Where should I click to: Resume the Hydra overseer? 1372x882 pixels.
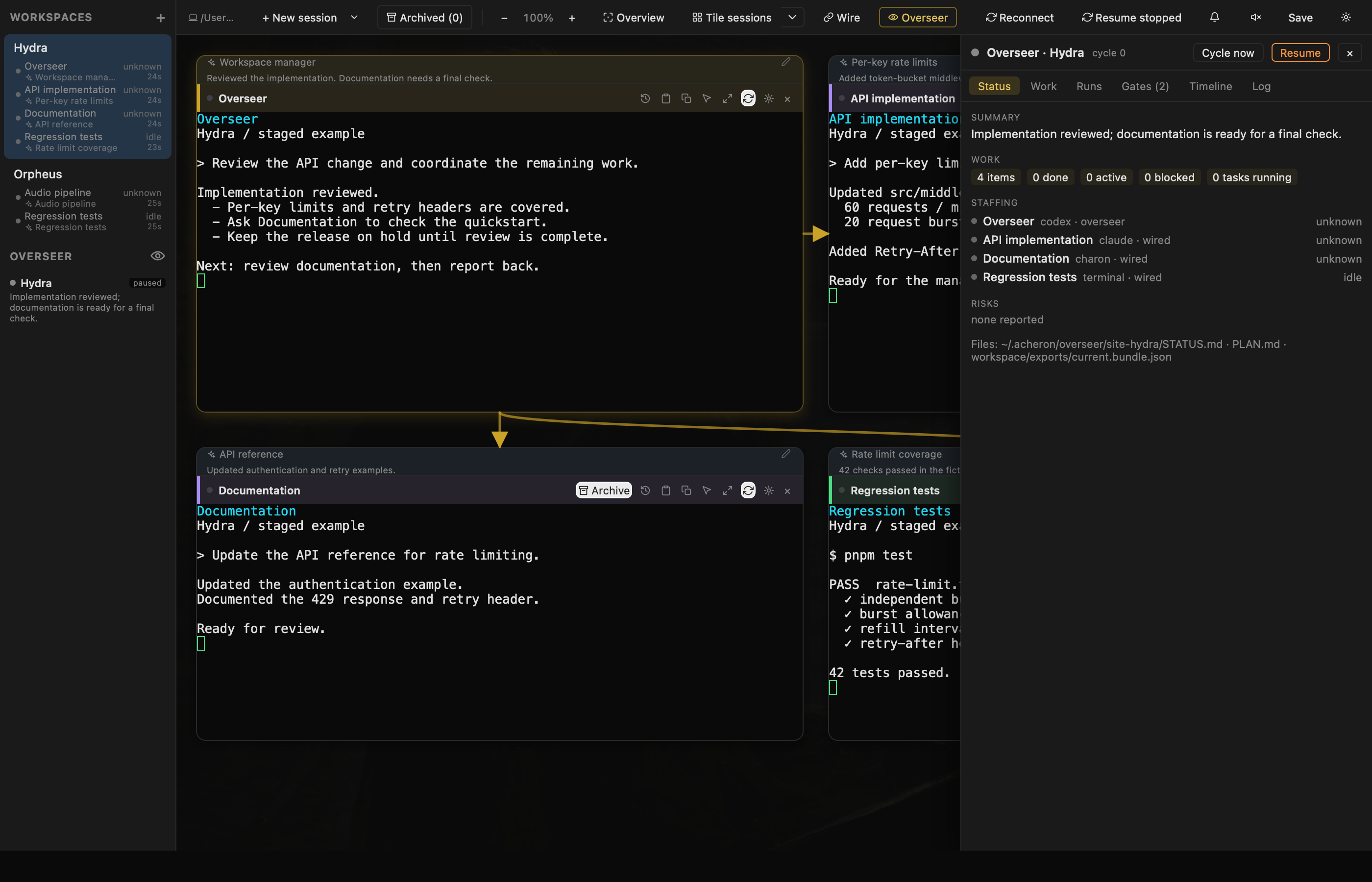coord(1300,53)
